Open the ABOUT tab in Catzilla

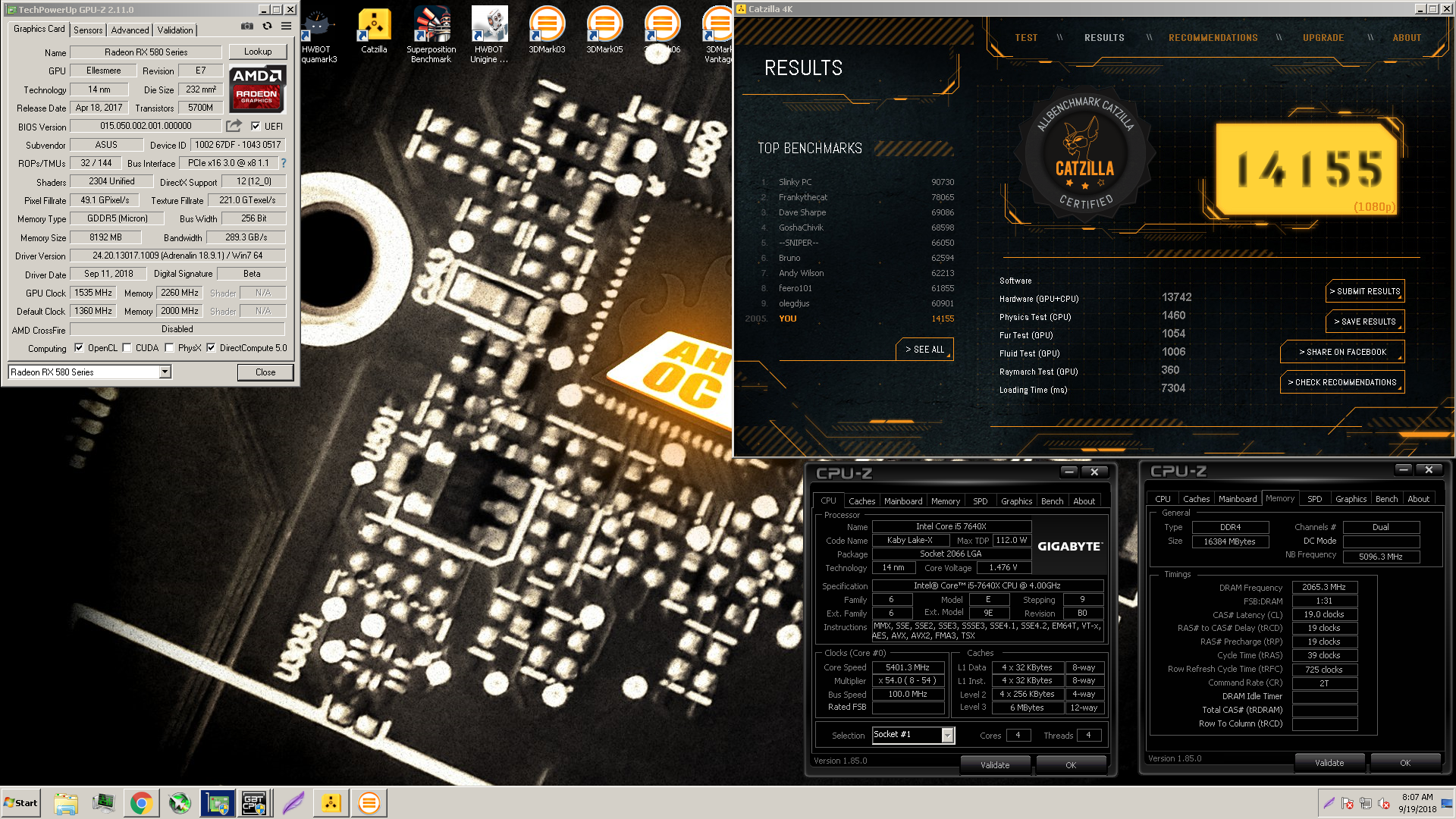click(1407, 38)
